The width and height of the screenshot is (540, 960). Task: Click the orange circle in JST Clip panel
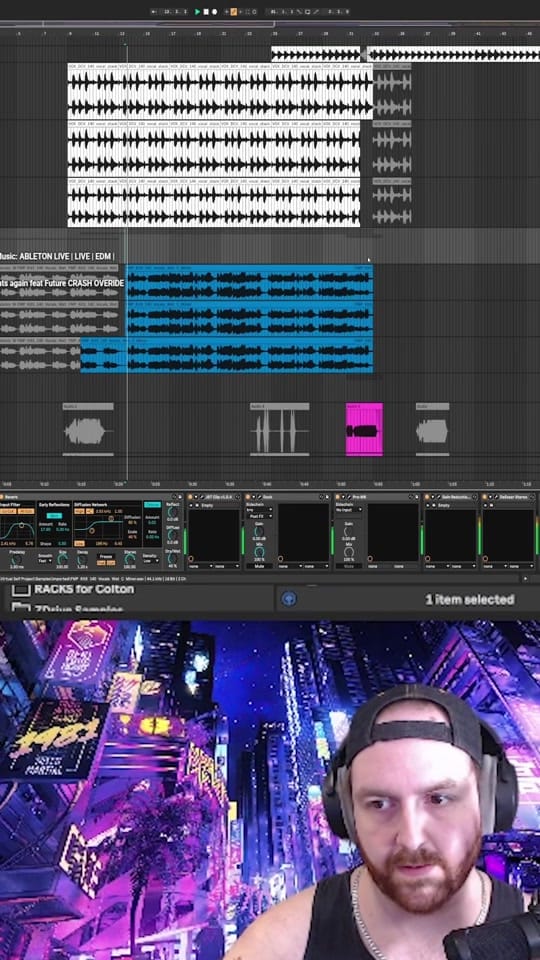[190, 558]
